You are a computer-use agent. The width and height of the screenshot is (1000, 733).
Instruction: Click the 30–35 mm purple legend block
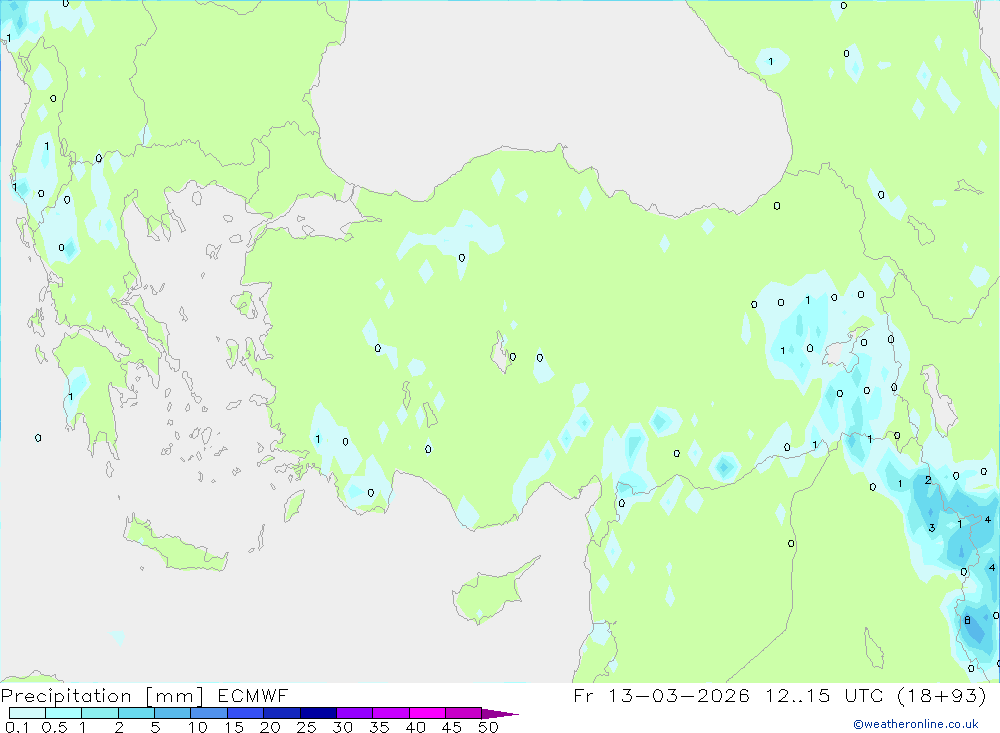tap(354, 713)
